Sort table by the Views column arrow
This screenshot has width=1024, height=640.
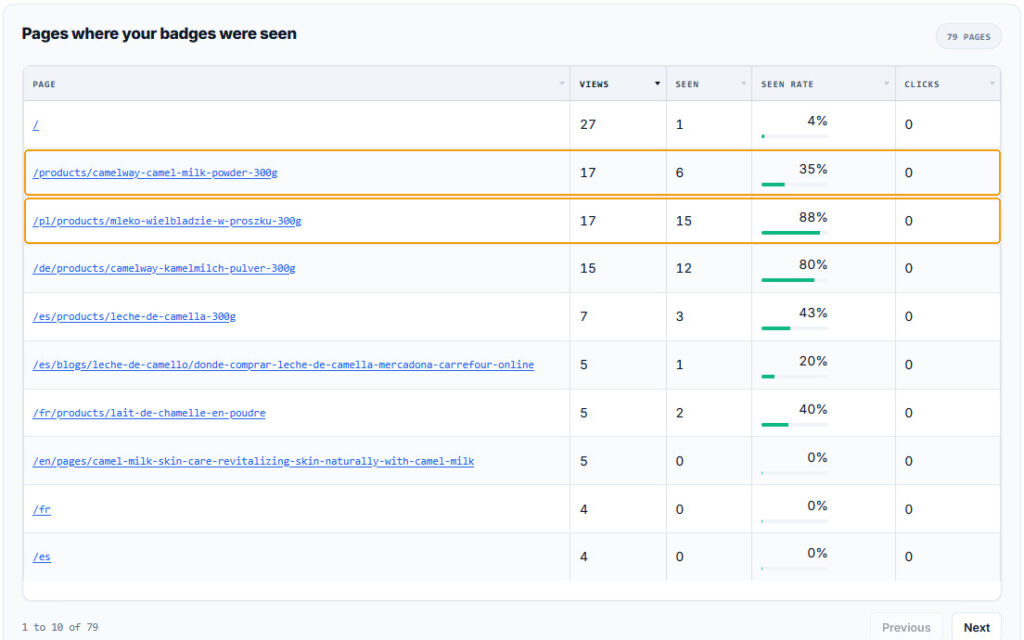point(657,84)
